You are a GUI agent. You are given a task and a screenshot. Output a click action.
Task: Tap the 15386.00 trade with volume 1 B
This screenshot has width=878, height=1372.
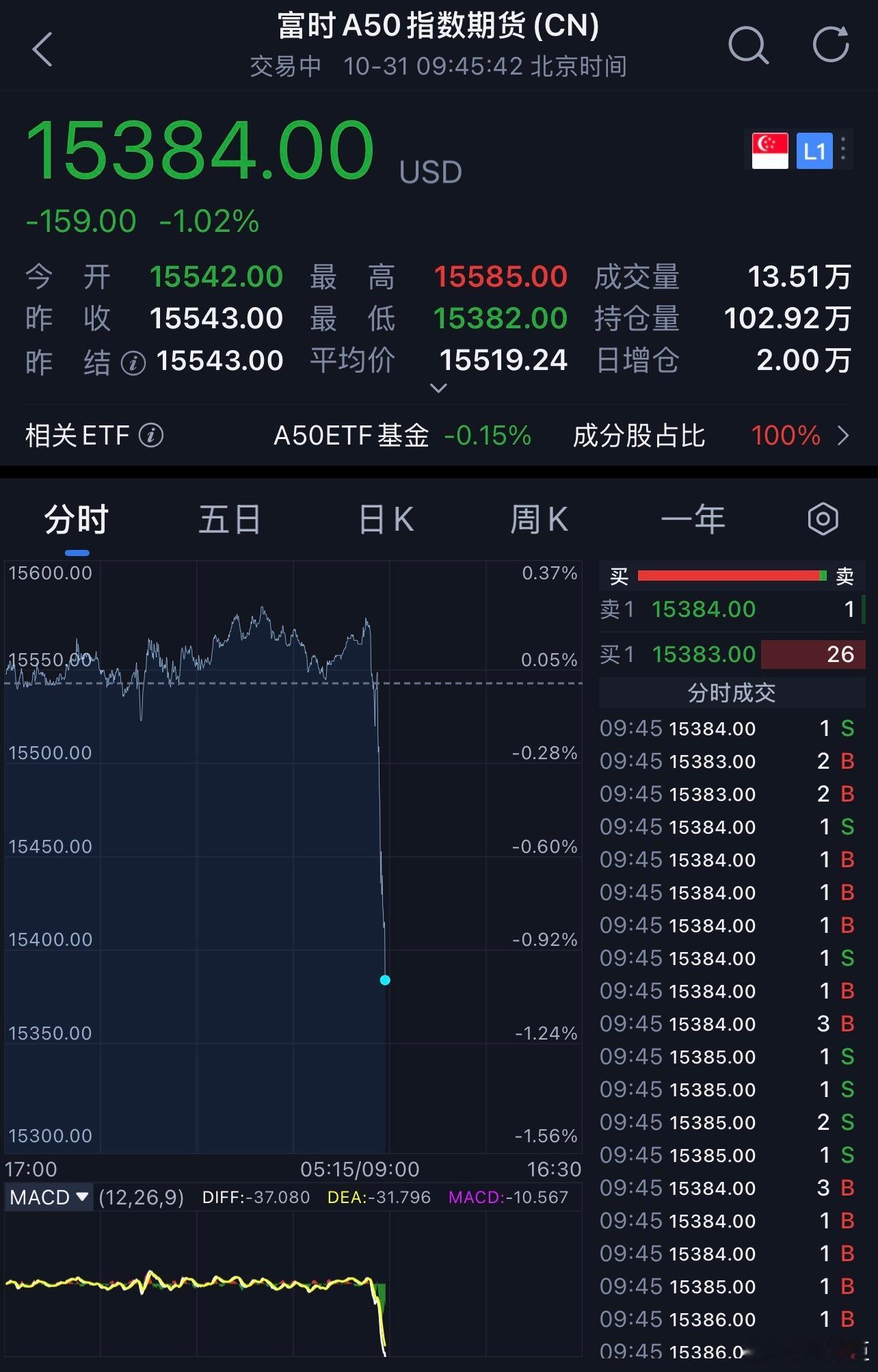pyautogui.click(x=728, y=1319)
